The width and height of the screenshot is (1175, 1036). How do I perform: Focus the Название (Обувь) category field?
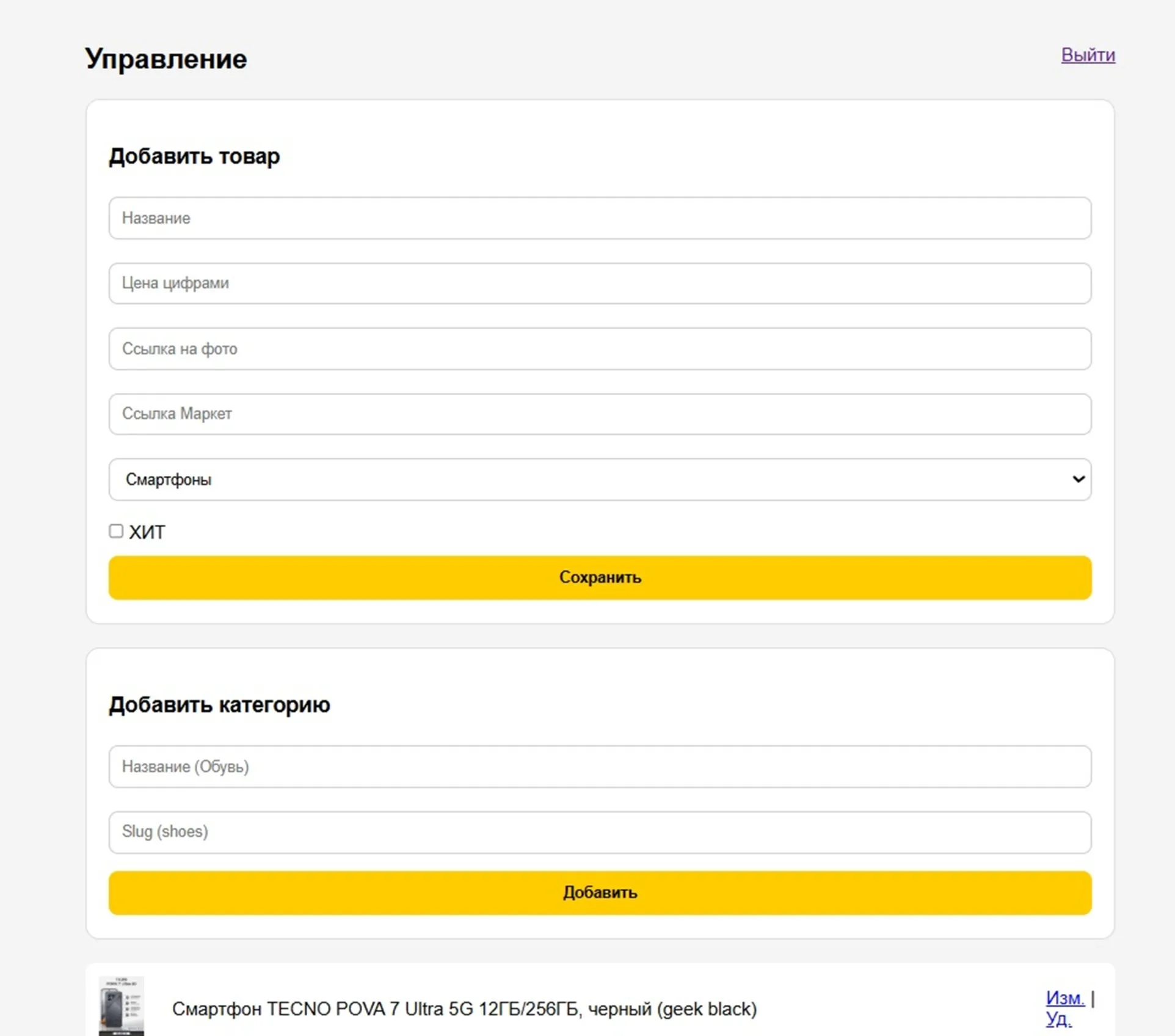600,767
